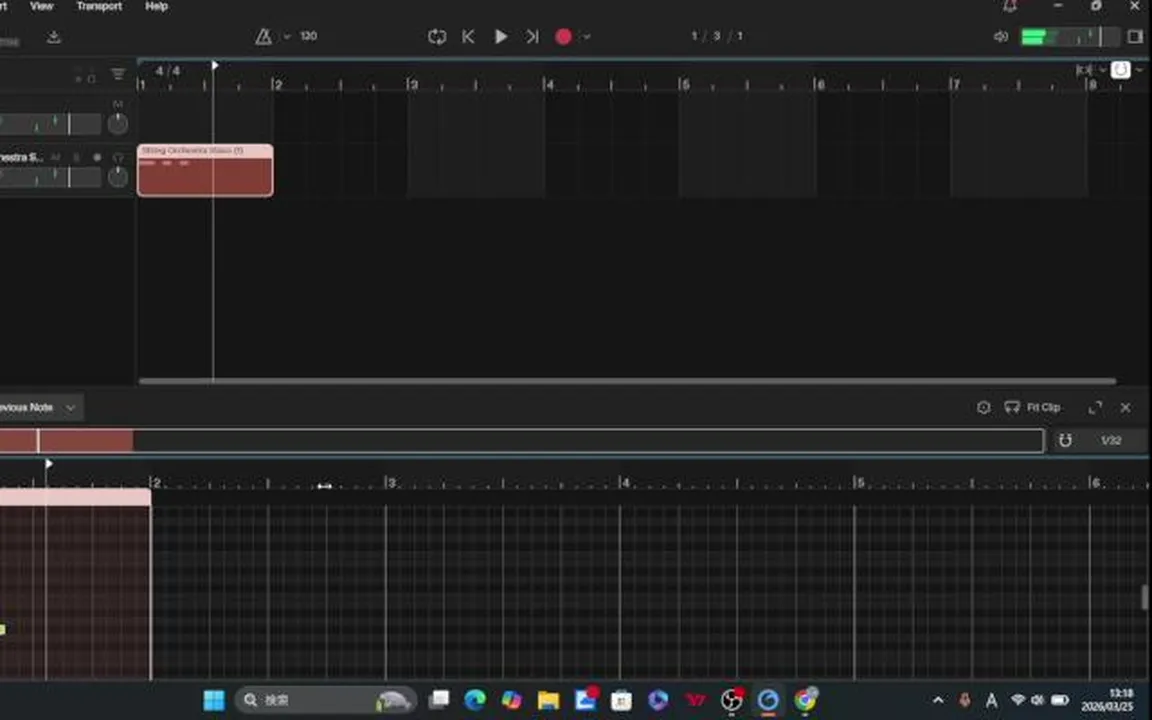This screenshot has height=720, width=1152.
Task: Open track list filter icon
Action: [118, 73]
